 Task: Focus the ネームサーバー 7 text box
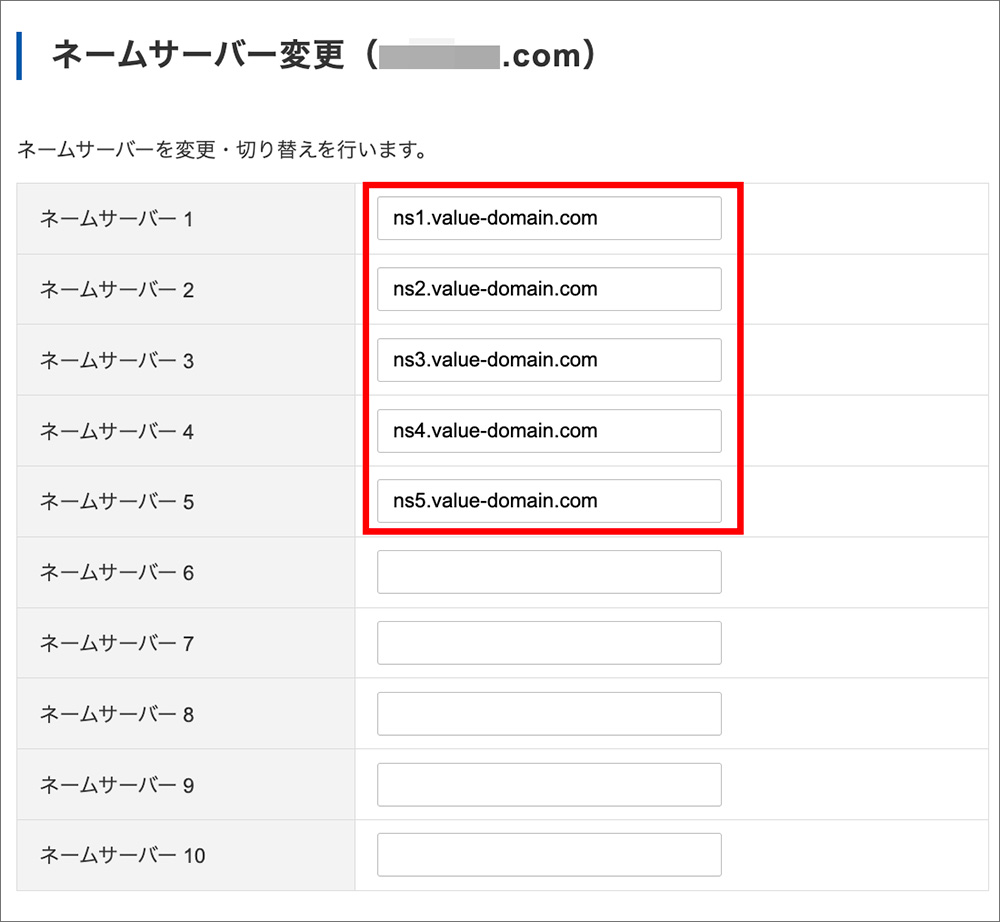click(549, 642)
